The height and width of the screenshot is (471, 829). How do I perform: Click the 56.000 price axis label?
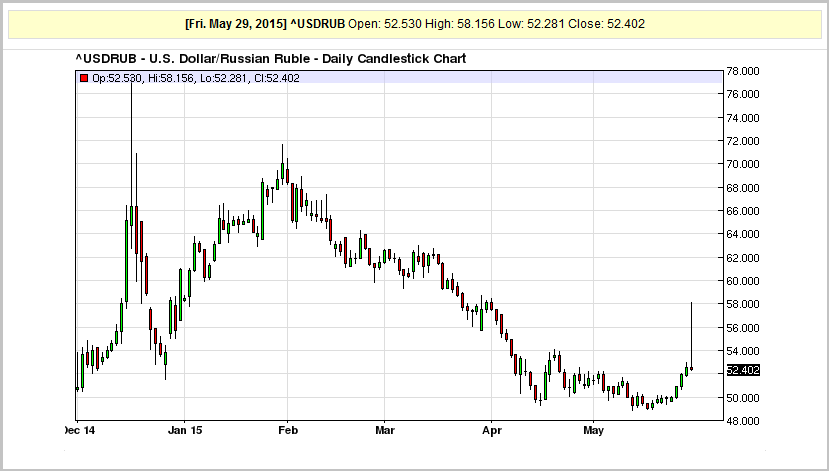pyautogui.click(x=743, y=328)
